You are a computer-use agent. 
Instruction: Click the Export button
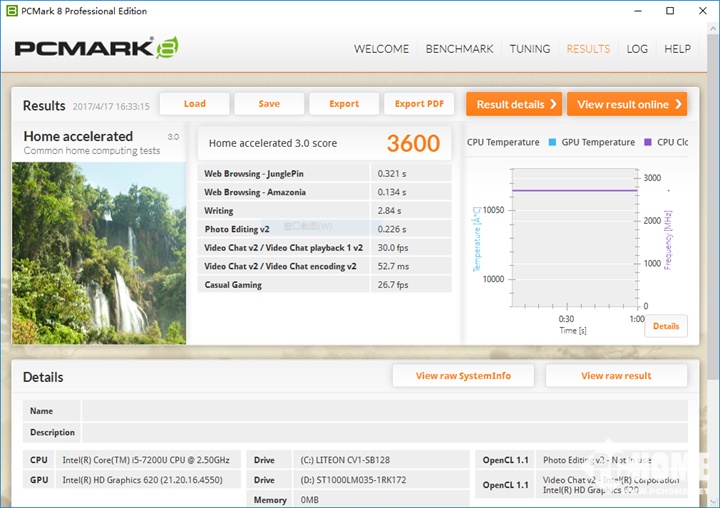(x=344, y=104)
